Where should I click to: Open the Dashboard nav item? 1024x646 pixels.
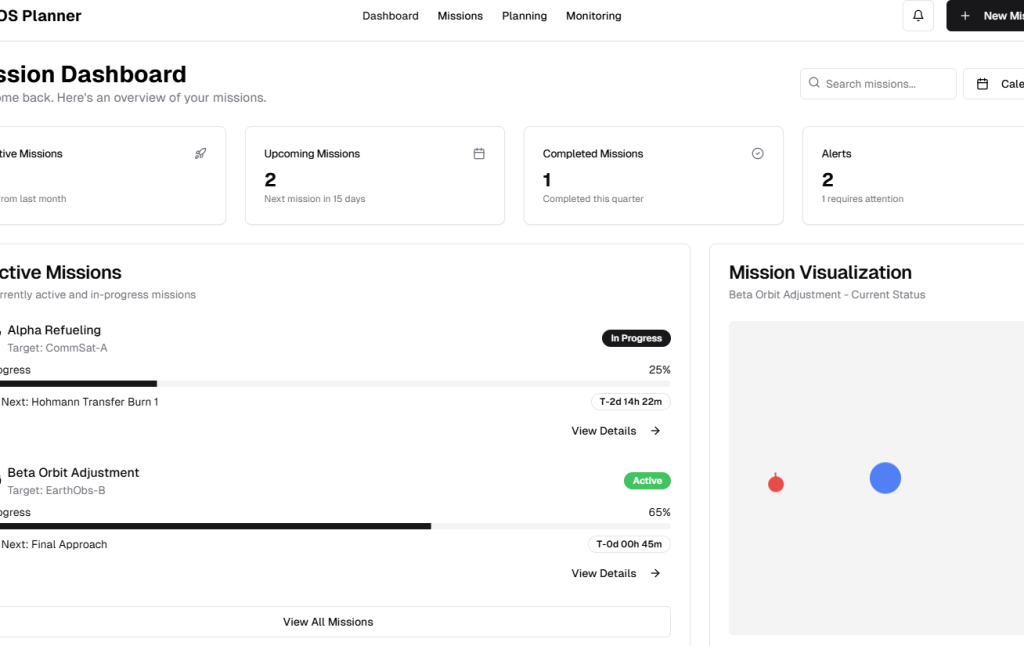391,16
